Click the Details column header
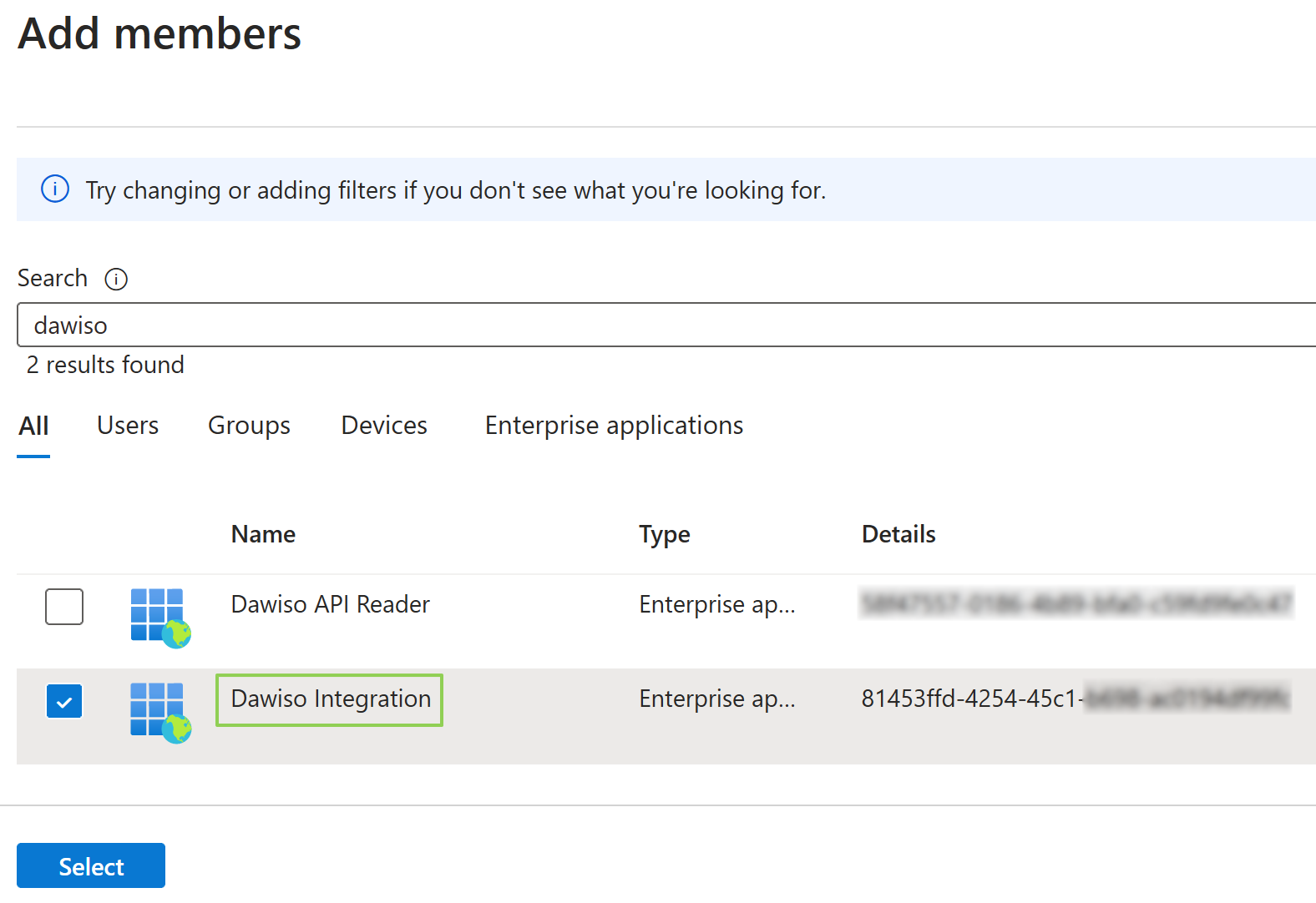Viewport: 1316px width, 903px height. pos(898,534)
